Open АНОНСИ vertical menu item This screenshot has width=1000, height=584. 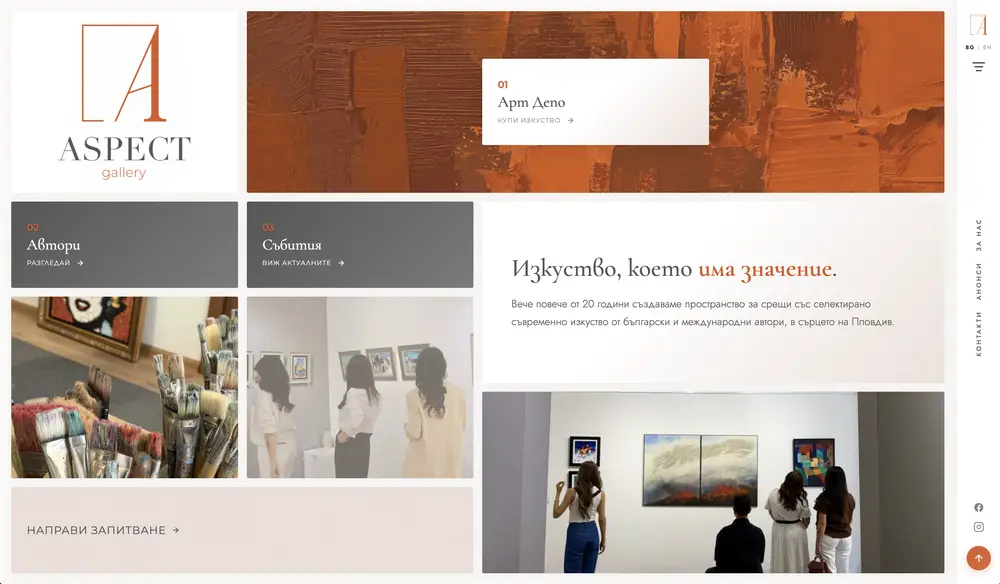click(978, 281)
